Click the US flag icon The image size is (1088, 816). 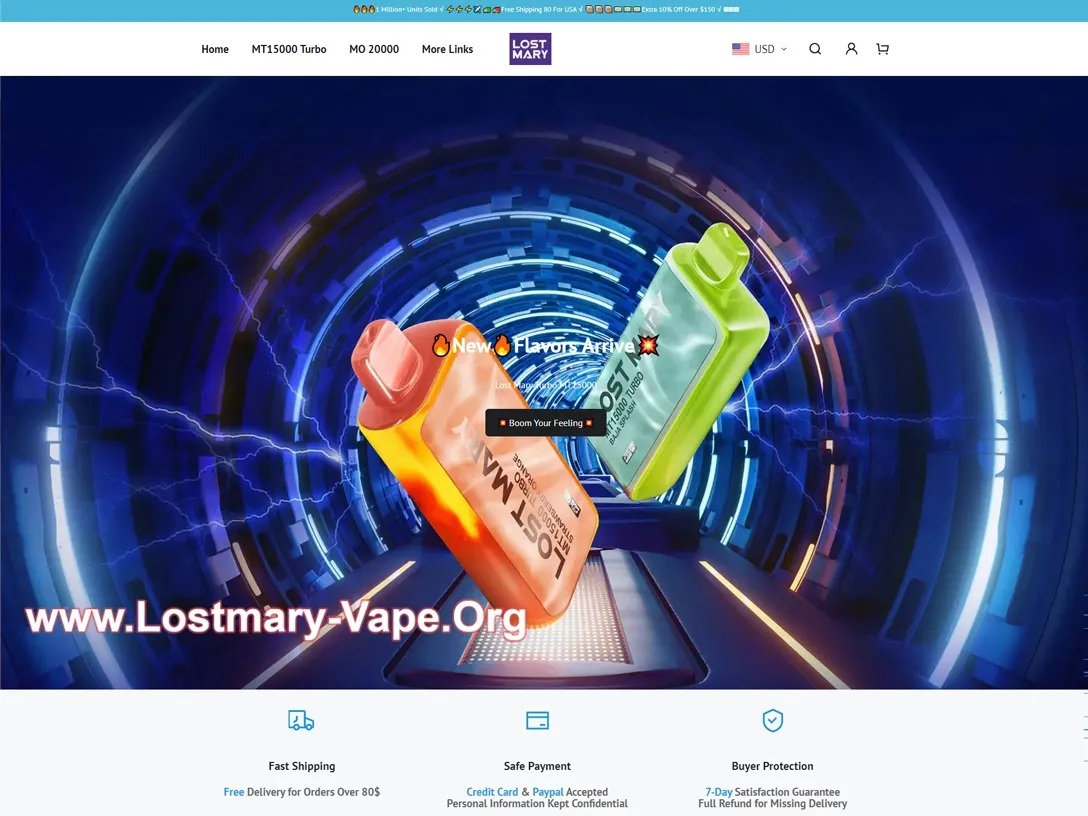coord(740,49)
